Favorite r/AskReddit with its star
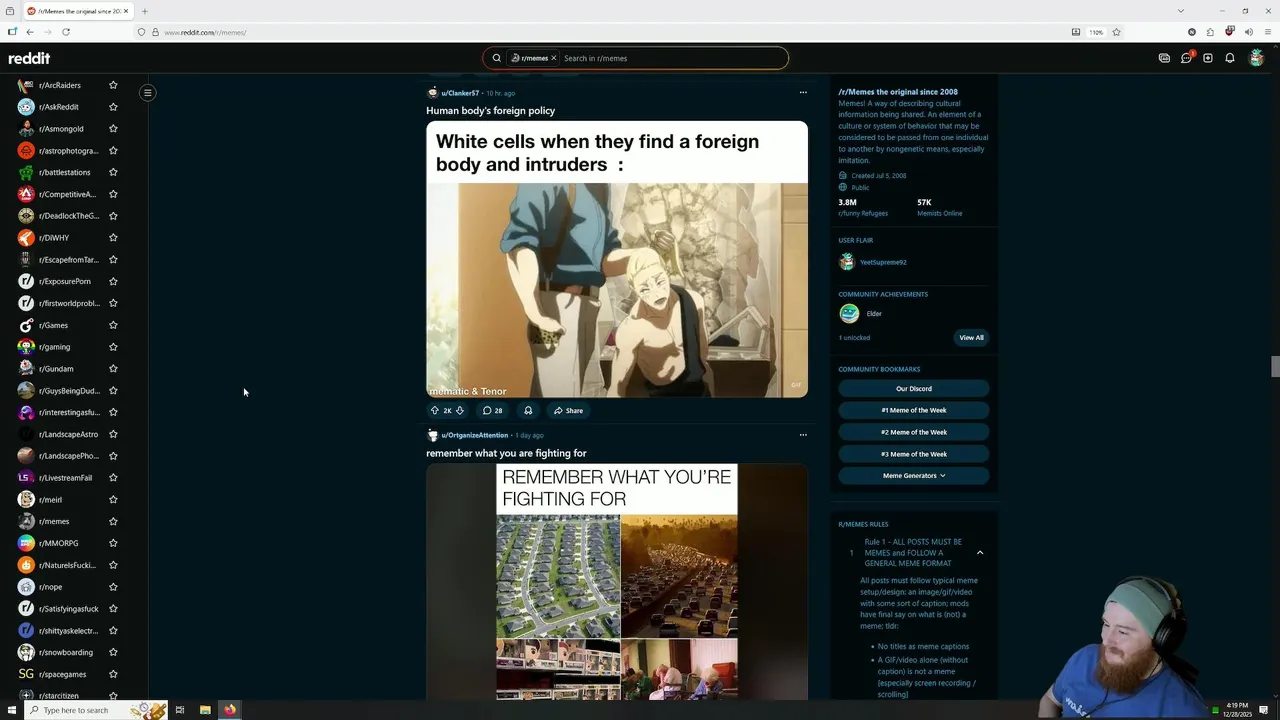This screenshot has width=1280, height=720. (113, 107)
